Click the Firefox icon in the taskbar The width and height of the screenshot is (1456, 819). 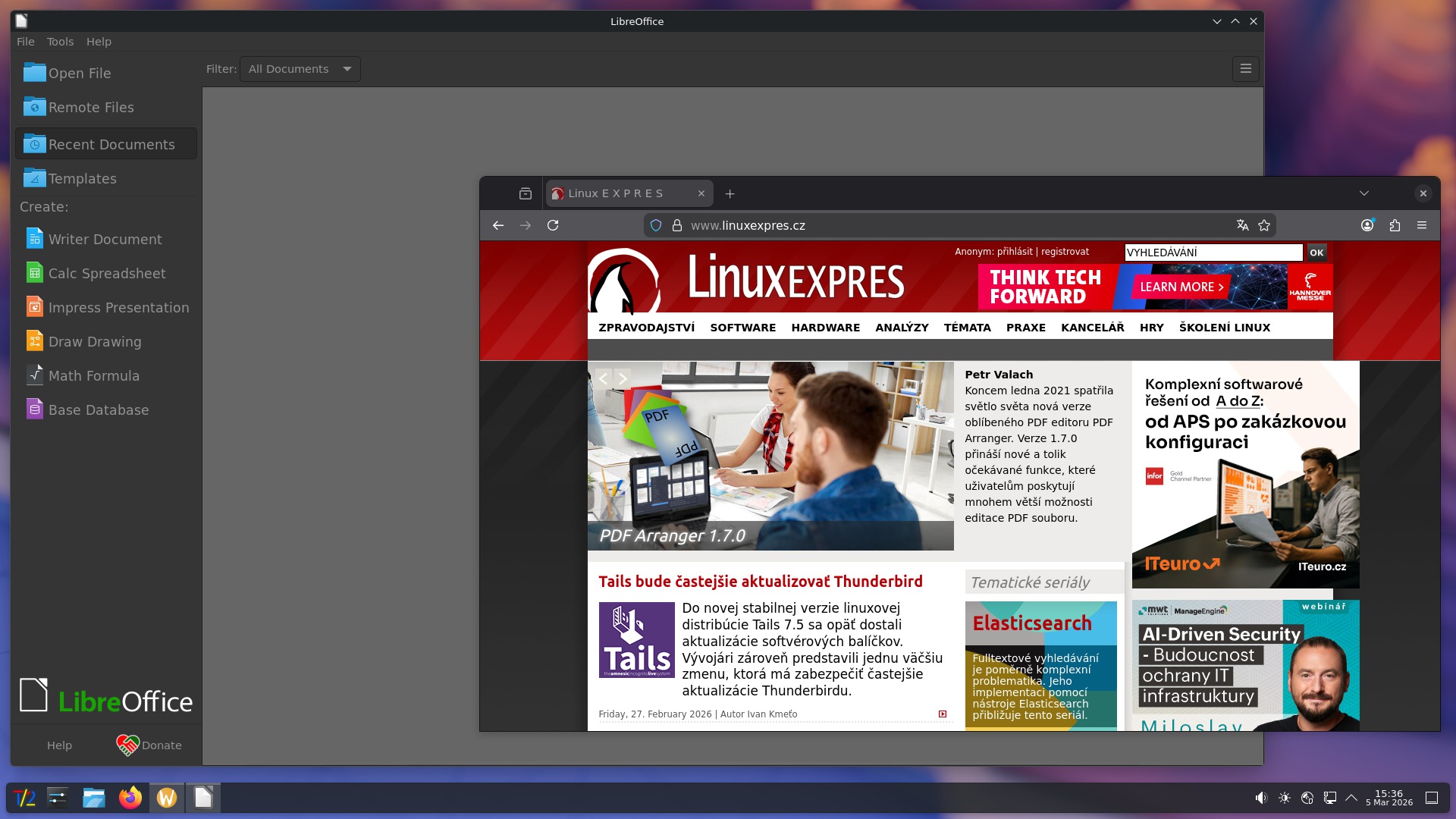[130, 798]
